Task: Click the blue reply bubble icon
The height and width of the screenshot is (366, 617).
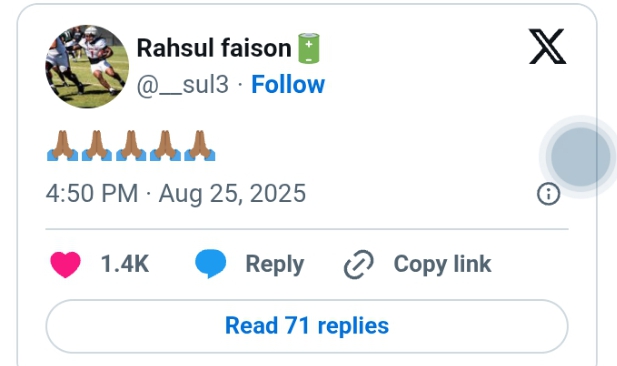Action: tap(211, 264)
